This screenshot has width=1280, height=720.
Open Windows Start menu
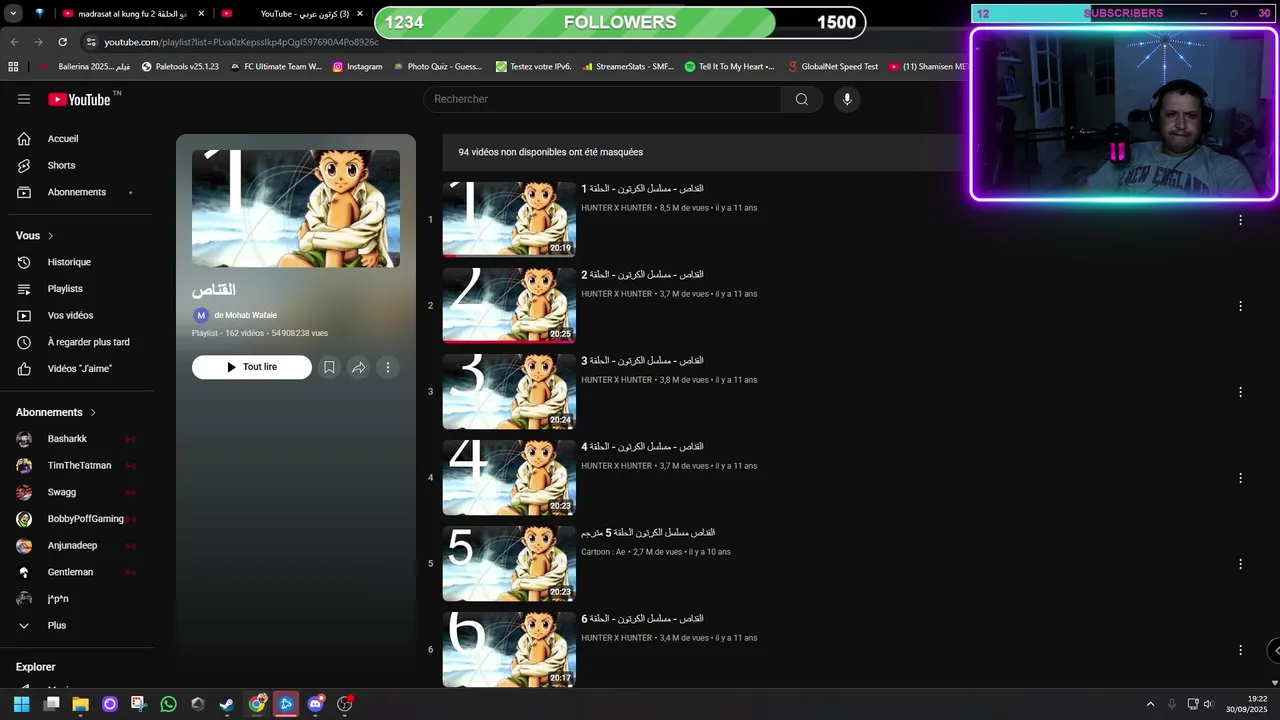[x=21, y=704]
